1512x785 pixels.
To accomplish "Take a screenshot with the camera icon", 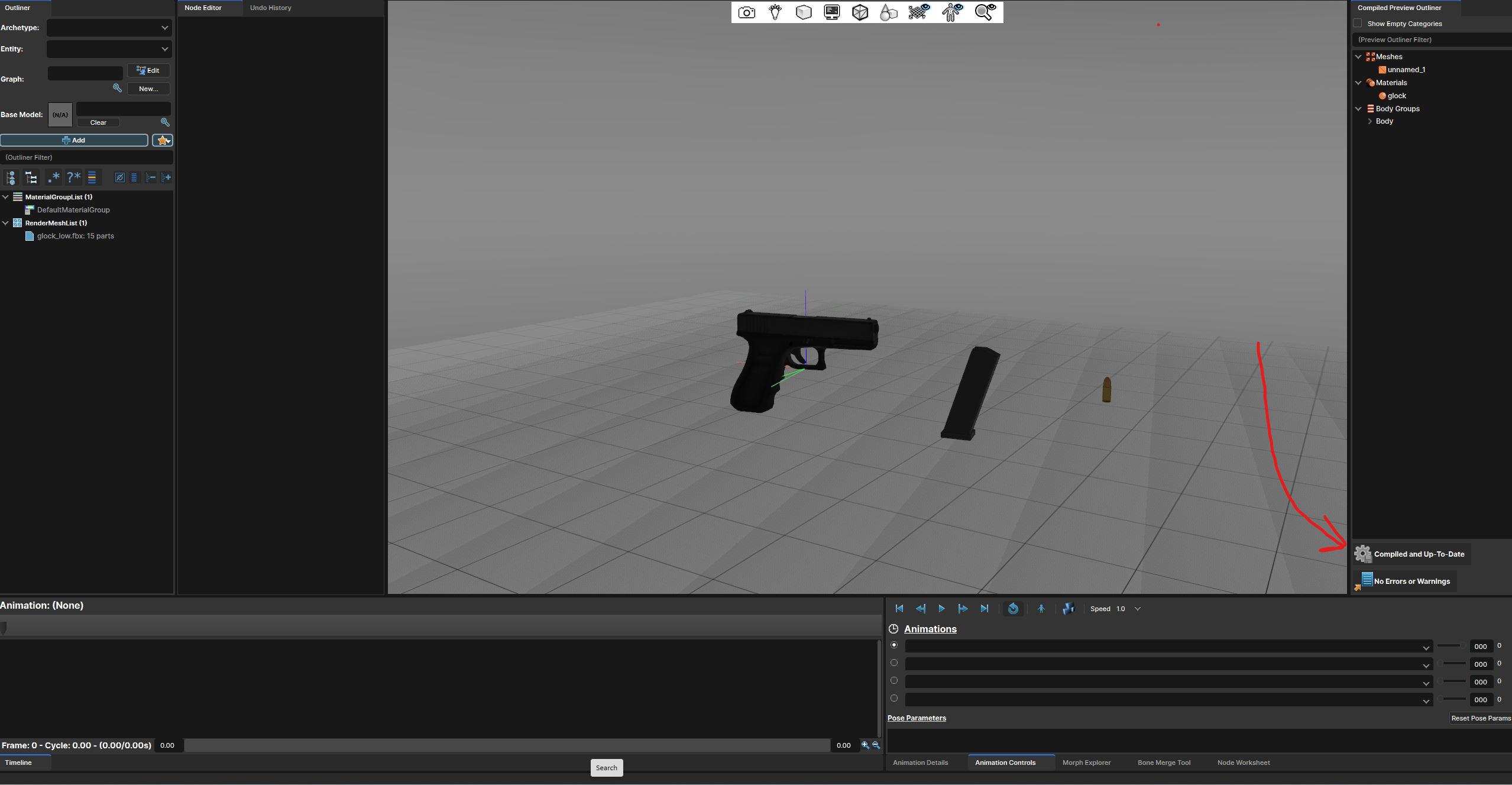I will [746, 12].
